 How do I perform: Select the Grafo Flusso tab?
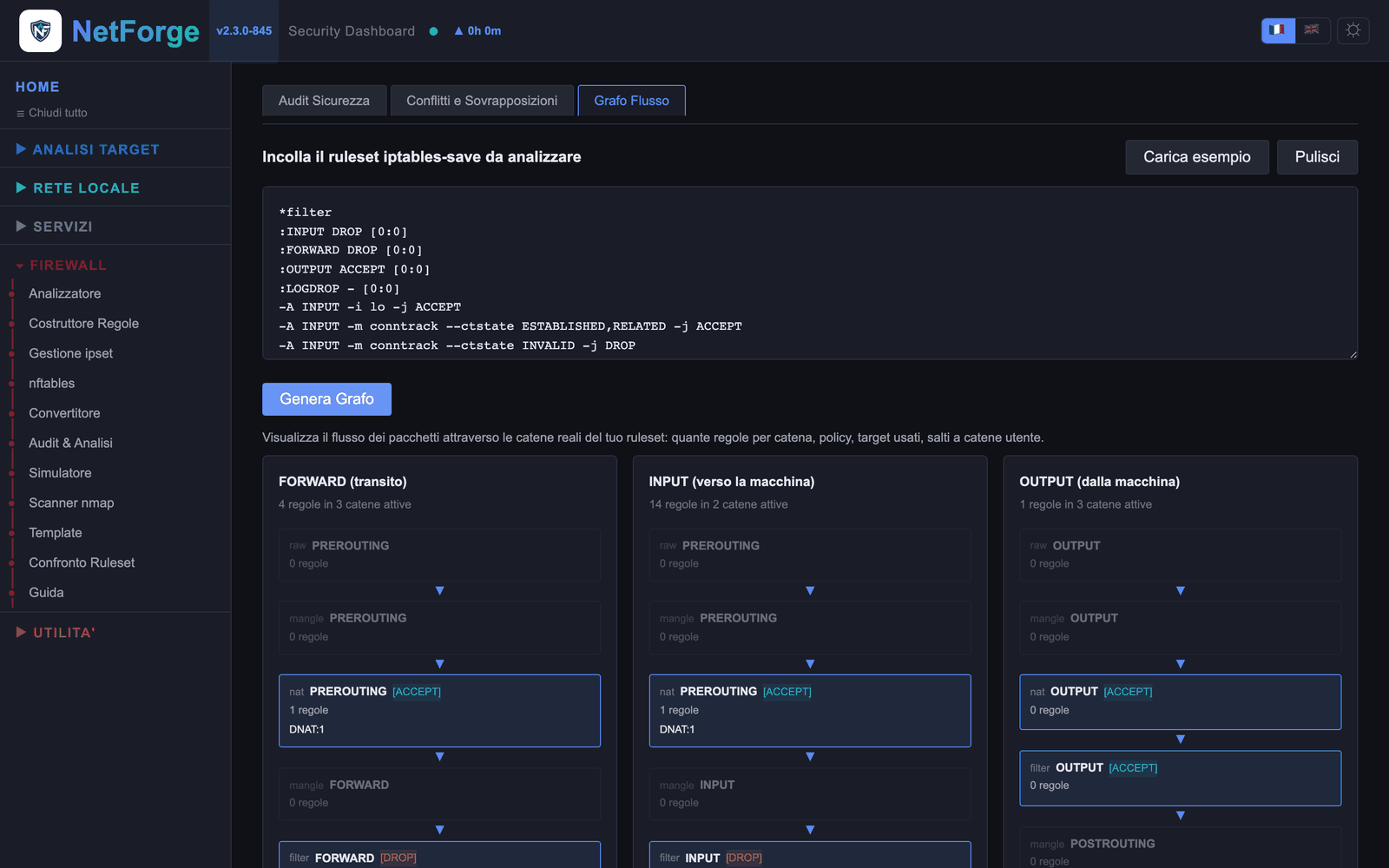click(x=631, y=101)
